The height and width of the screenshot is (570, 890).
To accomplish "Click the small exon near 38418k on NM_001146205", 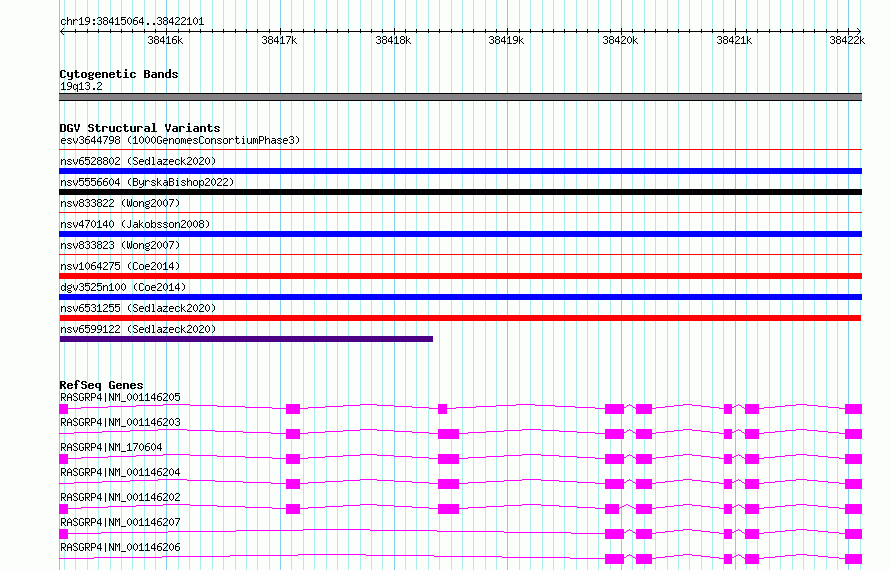I will pos(443,409).
